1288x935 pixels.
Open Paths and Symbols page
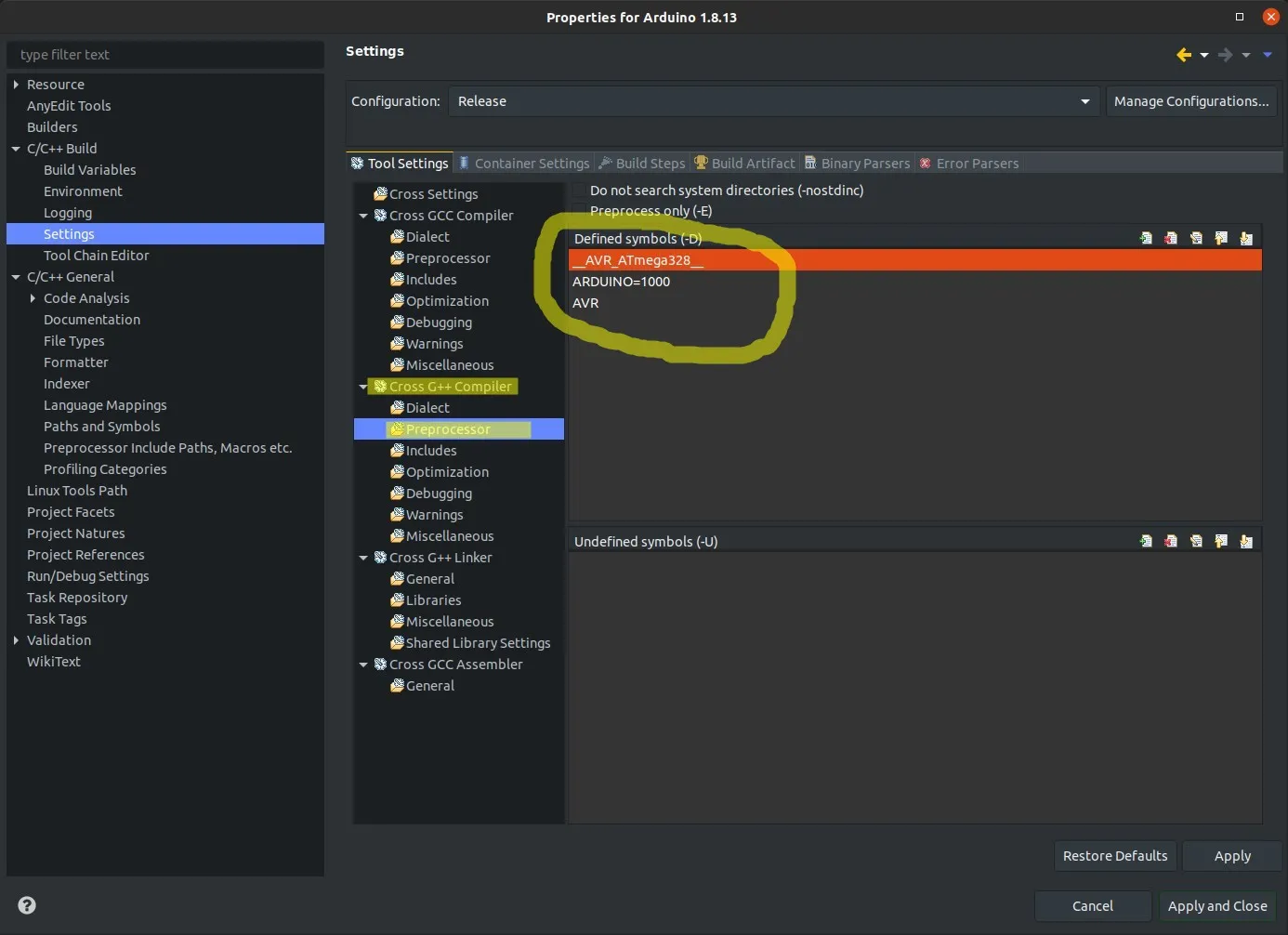click(102, 427)
